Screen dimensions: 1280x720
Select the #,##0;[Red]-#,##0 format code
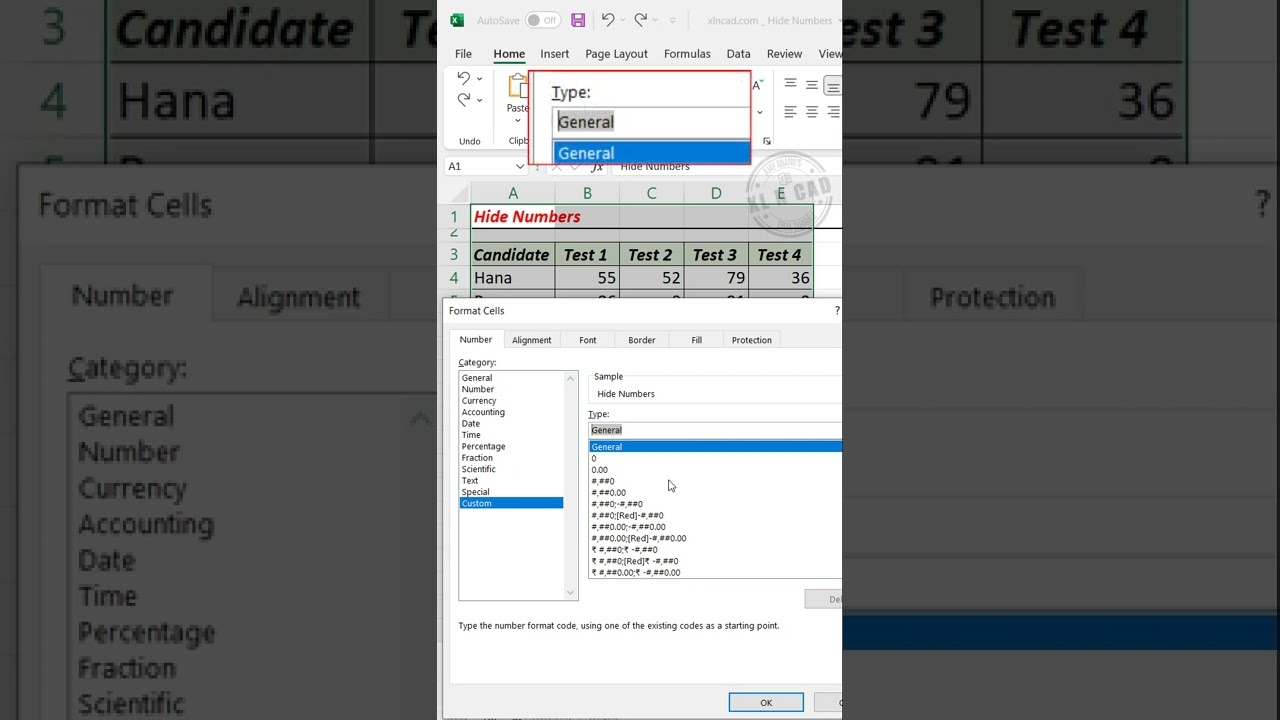715,516
